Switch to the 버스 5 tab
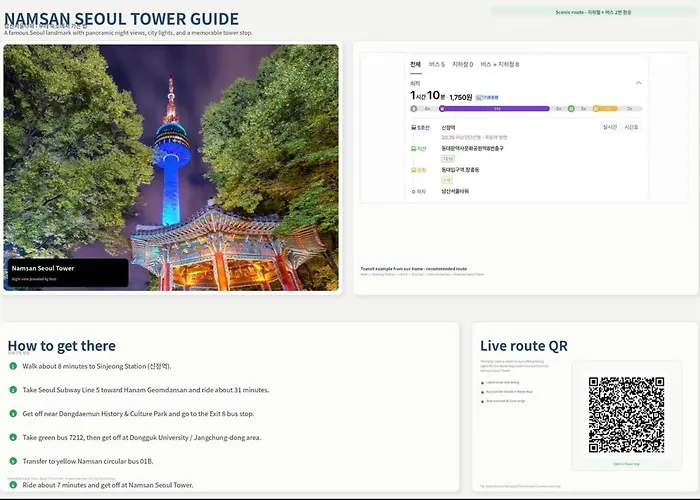The width and height of the screenshot is (700, 500). point(437,64)
